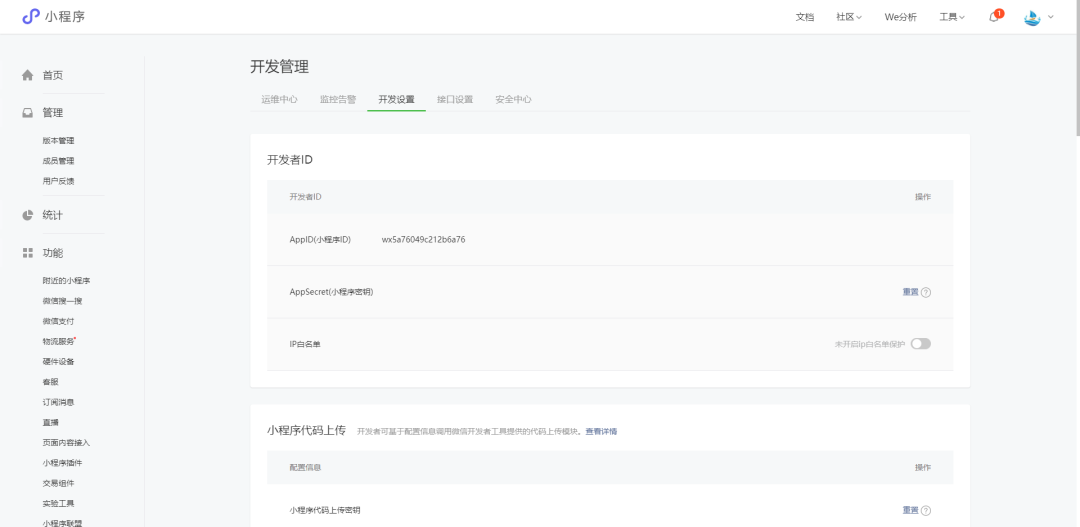This screenshot has height=527, width=1080.
Task: Open the 安全中心 tab
Action: 513,100
